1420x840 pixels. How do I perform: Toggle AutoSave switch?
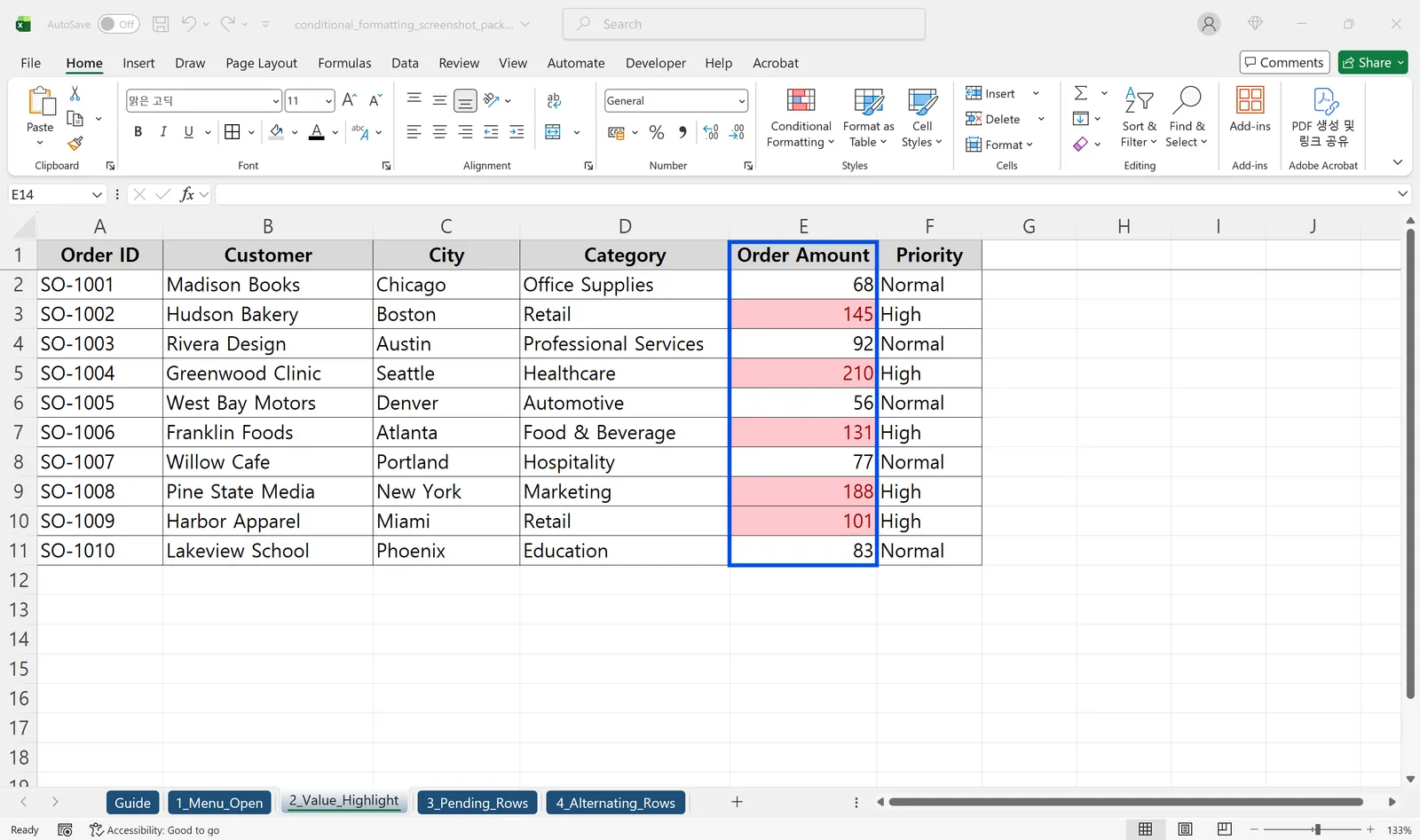118,24
